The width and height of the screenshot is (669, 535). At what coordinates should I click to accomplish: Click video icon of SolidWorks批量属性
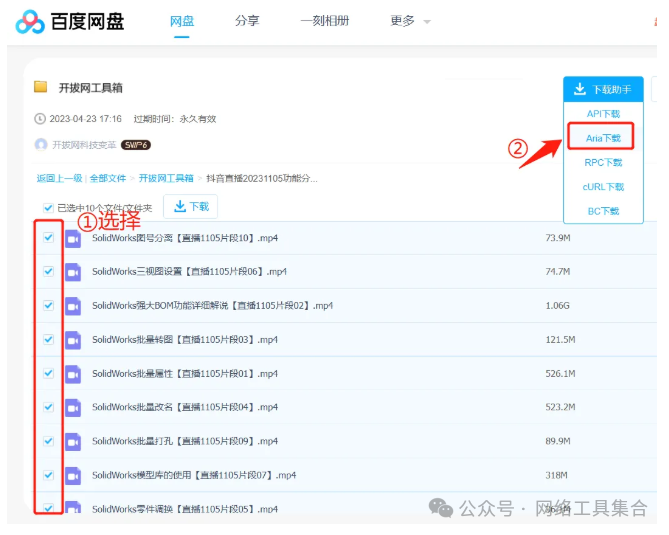pyautogui.click(x=73, y=374)
